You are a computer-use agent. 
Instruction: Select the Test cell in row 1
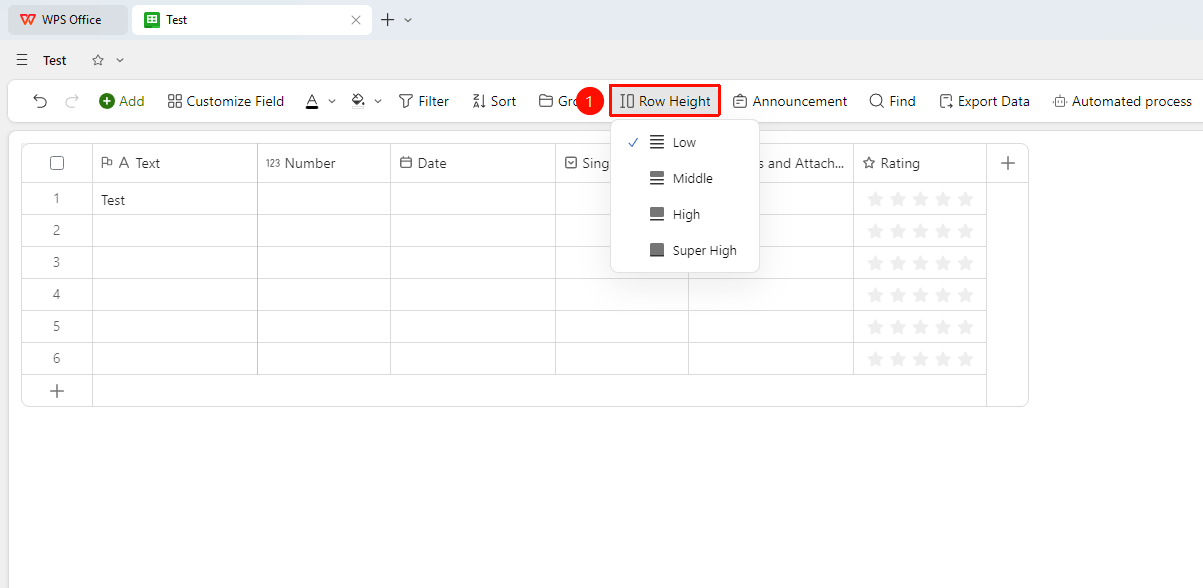click(175, 199)
